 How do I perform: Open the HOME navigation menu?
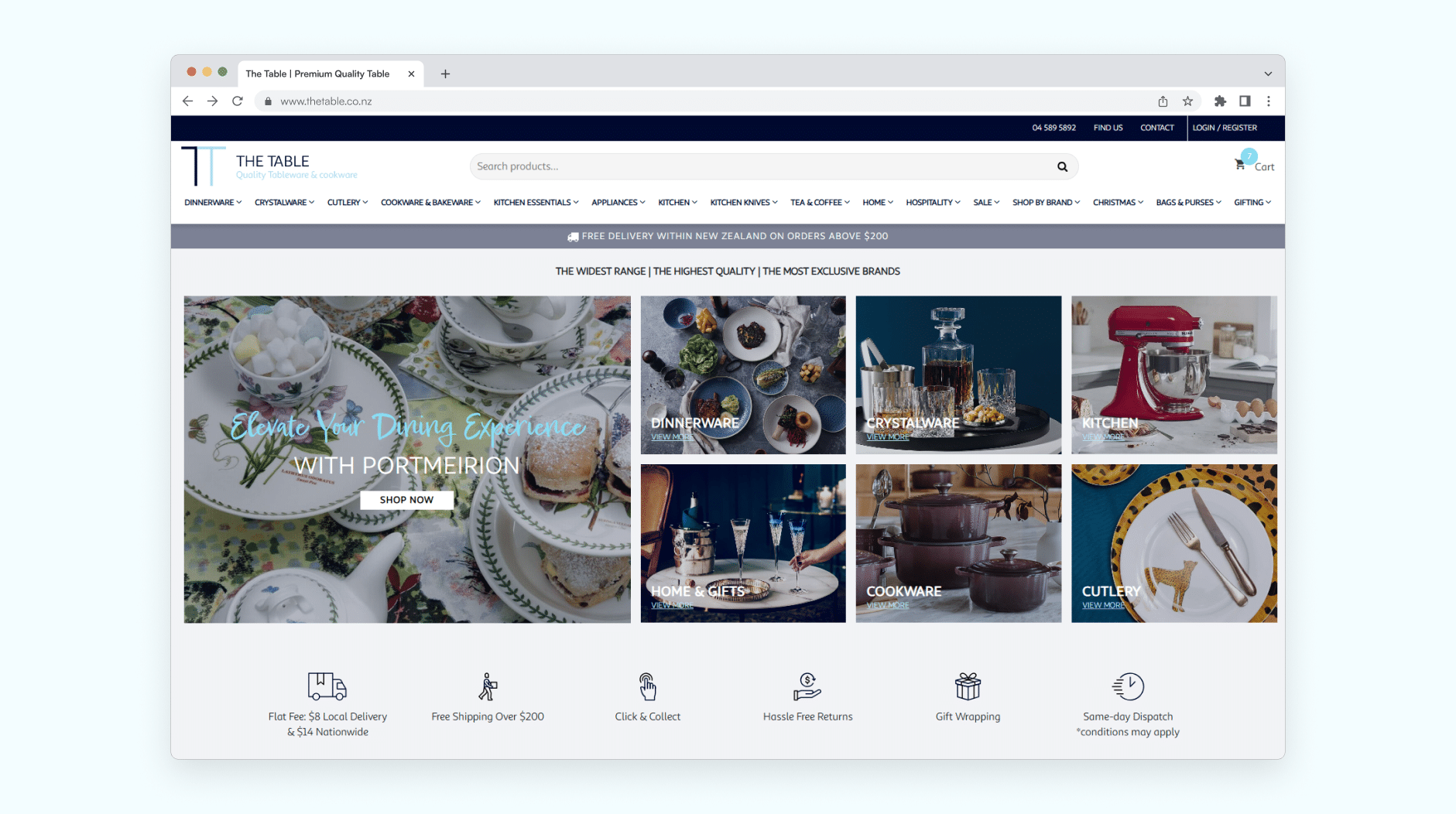(878, 203)
